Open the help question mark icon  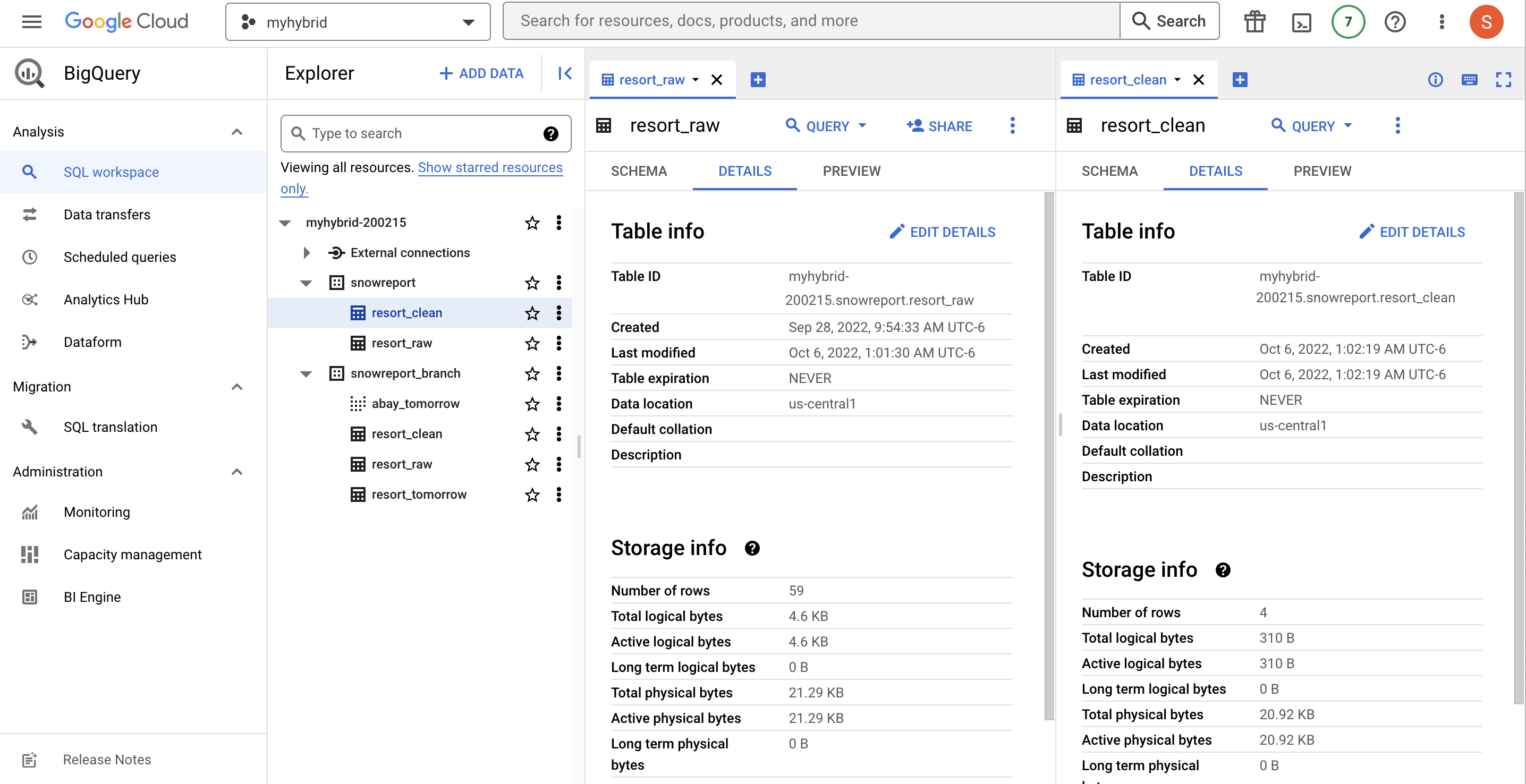click(x=1394, y=22)
